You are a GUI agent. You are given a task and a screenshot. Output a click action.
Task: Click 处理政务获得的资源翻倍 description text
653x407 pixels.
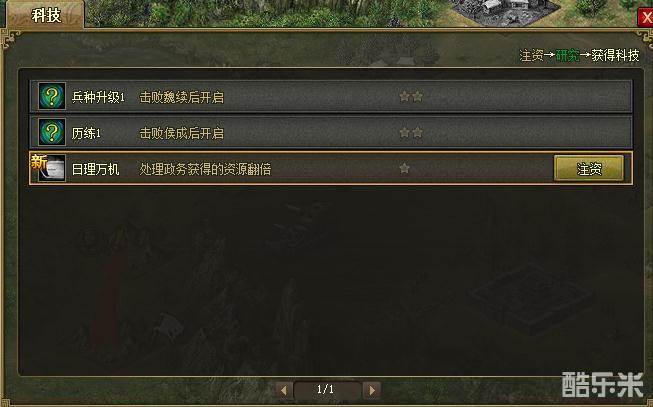[205, 169]
